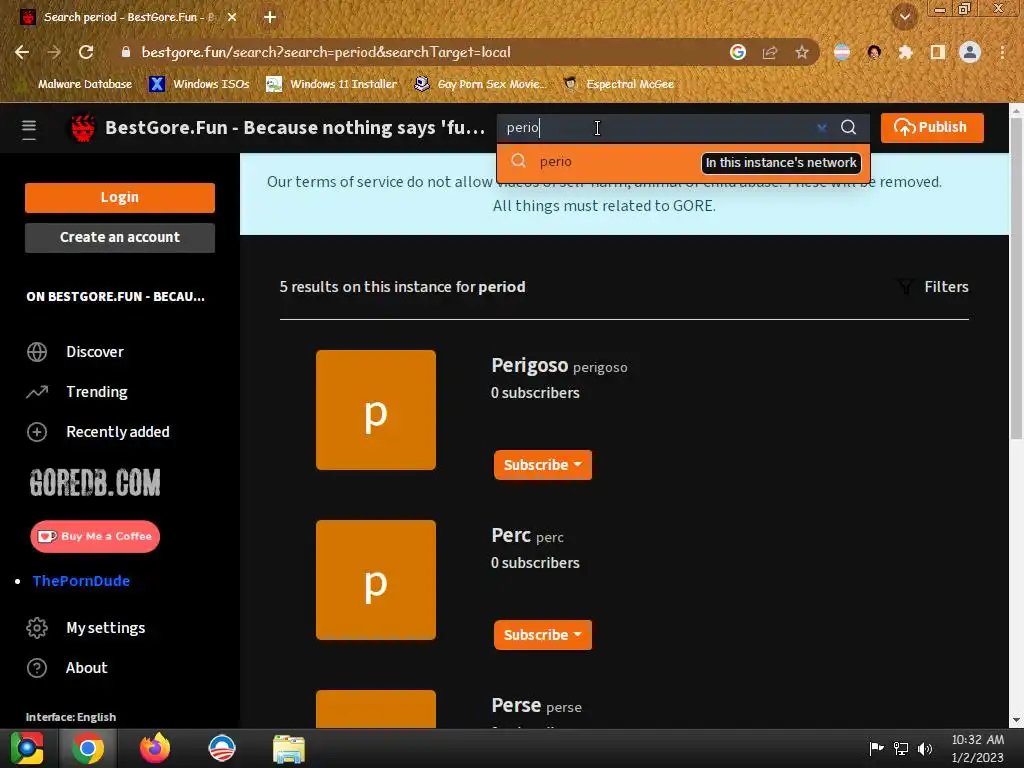
Task: Open the tab search chevron
Action: tap(905, 17)
